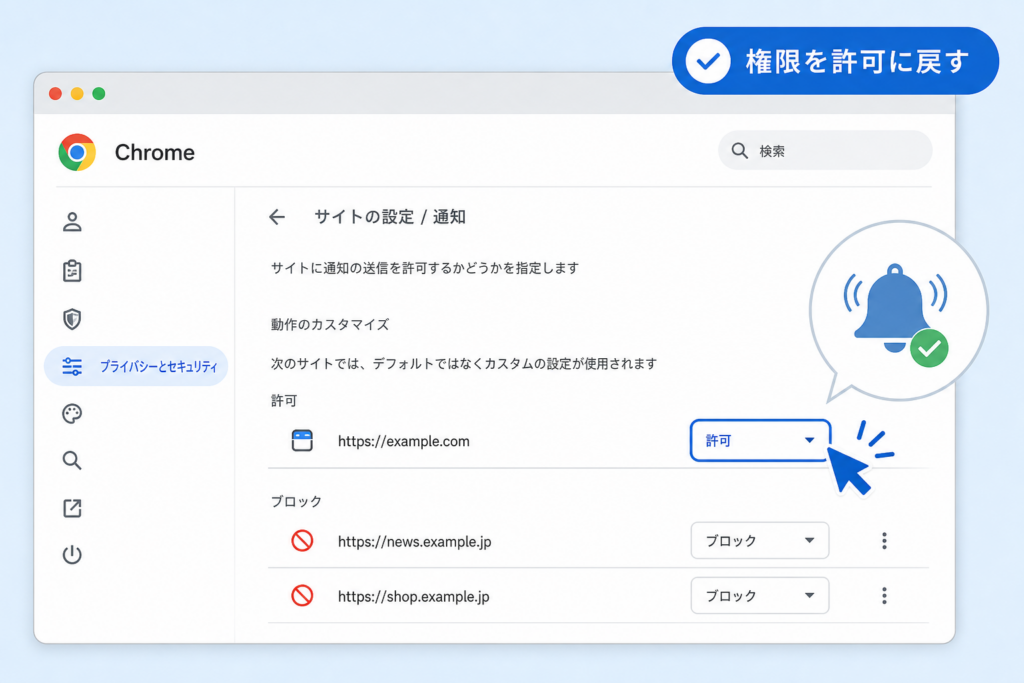1024x683 pixels.
Task: Open more options for news.example.jp
Action: tap(884, 541)
